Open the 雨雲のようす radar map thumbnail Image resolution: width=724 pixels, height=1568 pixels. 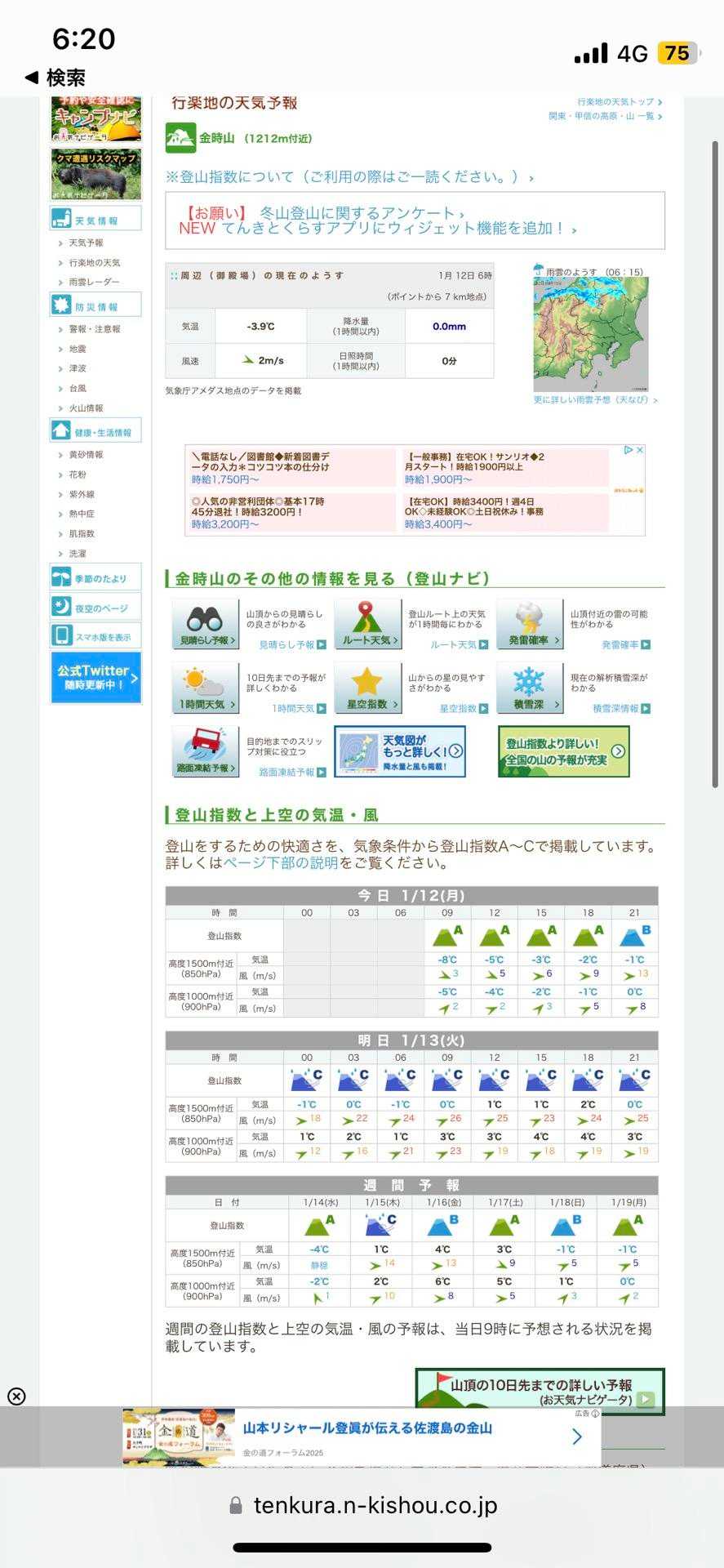tap(590, 335)
